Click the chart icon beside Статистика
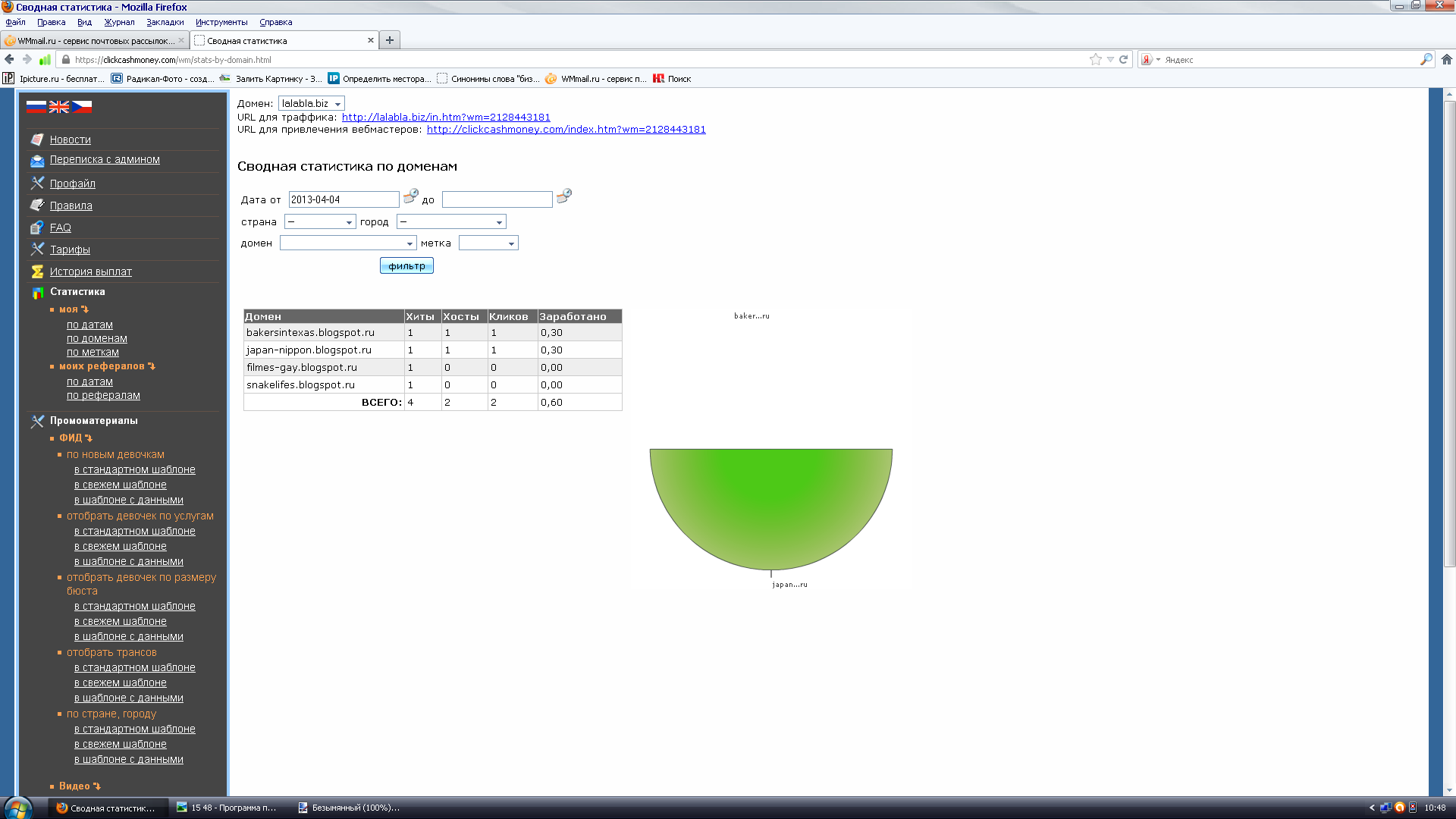The image size is (1456, 819). pos(37,292)
